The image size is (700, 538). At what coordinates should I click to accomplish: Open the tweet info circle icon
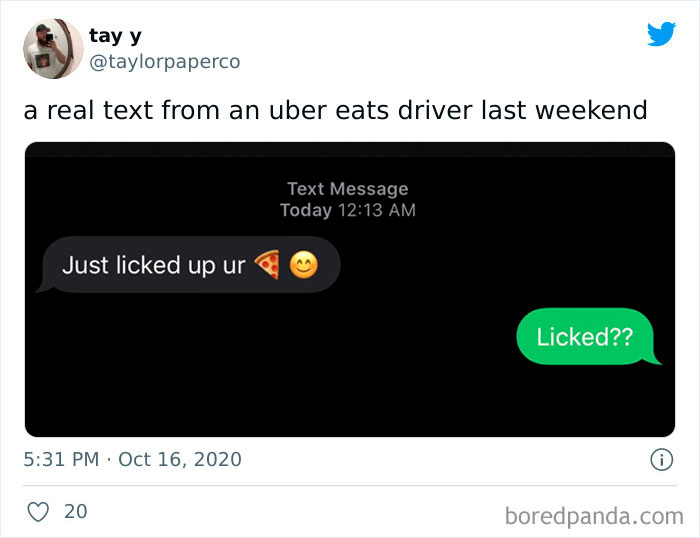pyautogui.click(x=661, y=459)
